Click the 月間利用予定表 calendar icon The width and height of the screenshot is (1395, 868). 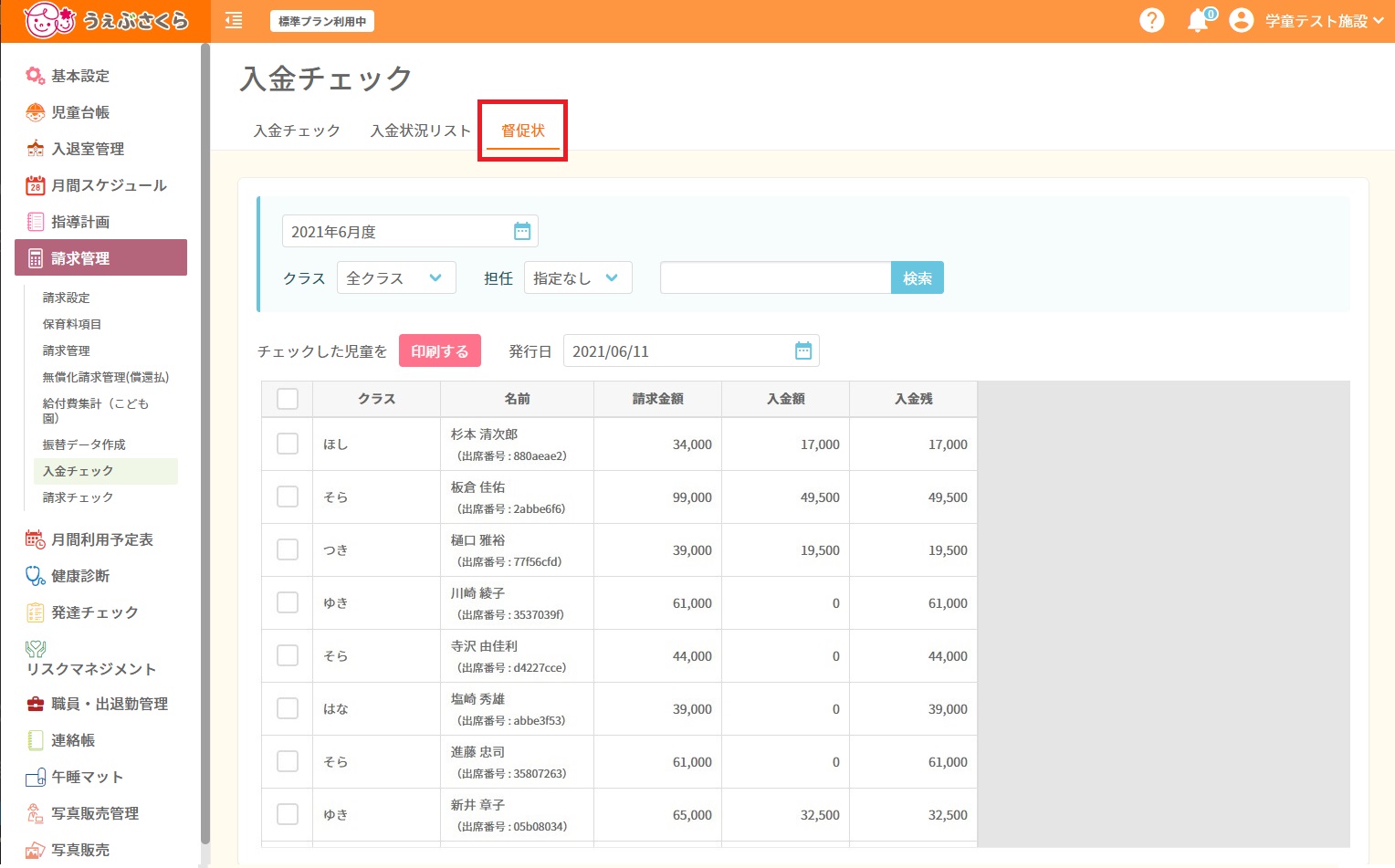coord(36,539)
